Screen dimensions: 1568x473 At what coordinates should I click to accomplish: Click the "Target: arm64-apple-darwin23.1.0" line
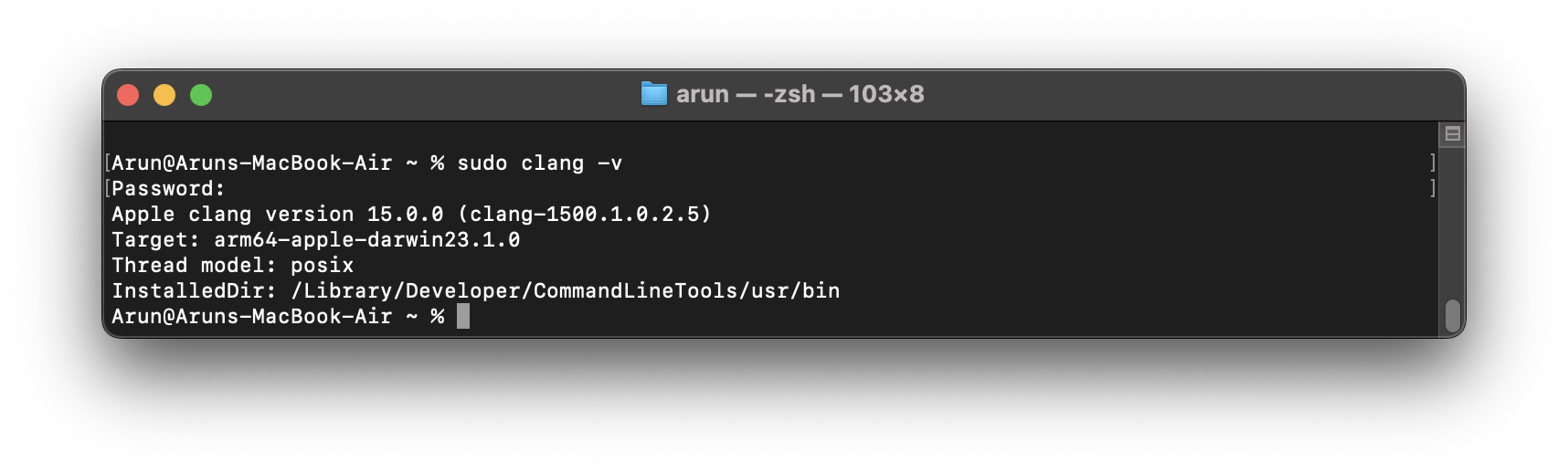click(316, 240)
